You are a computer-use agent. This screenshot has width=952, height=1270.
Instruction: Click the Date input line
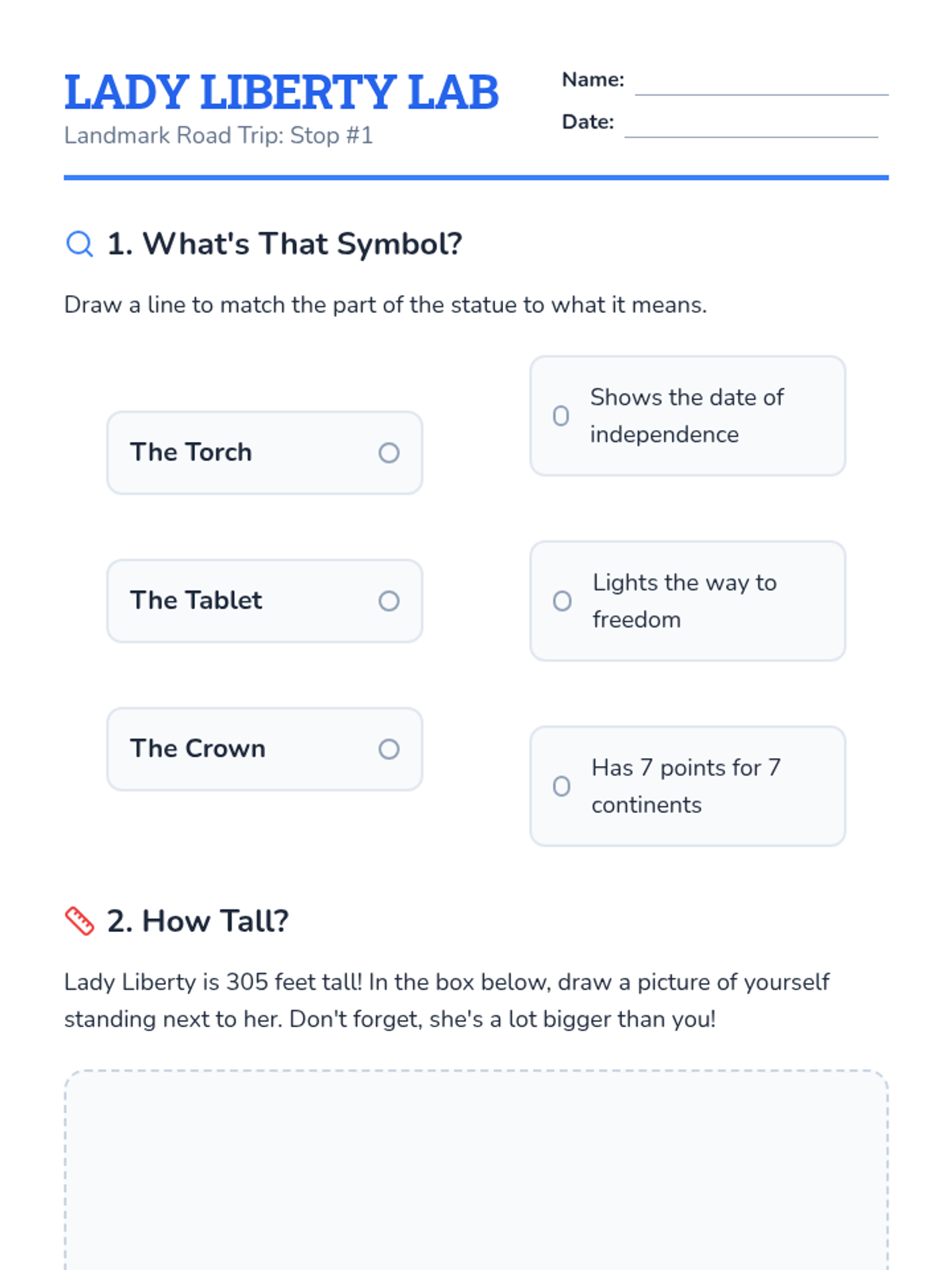click(751, 129)
